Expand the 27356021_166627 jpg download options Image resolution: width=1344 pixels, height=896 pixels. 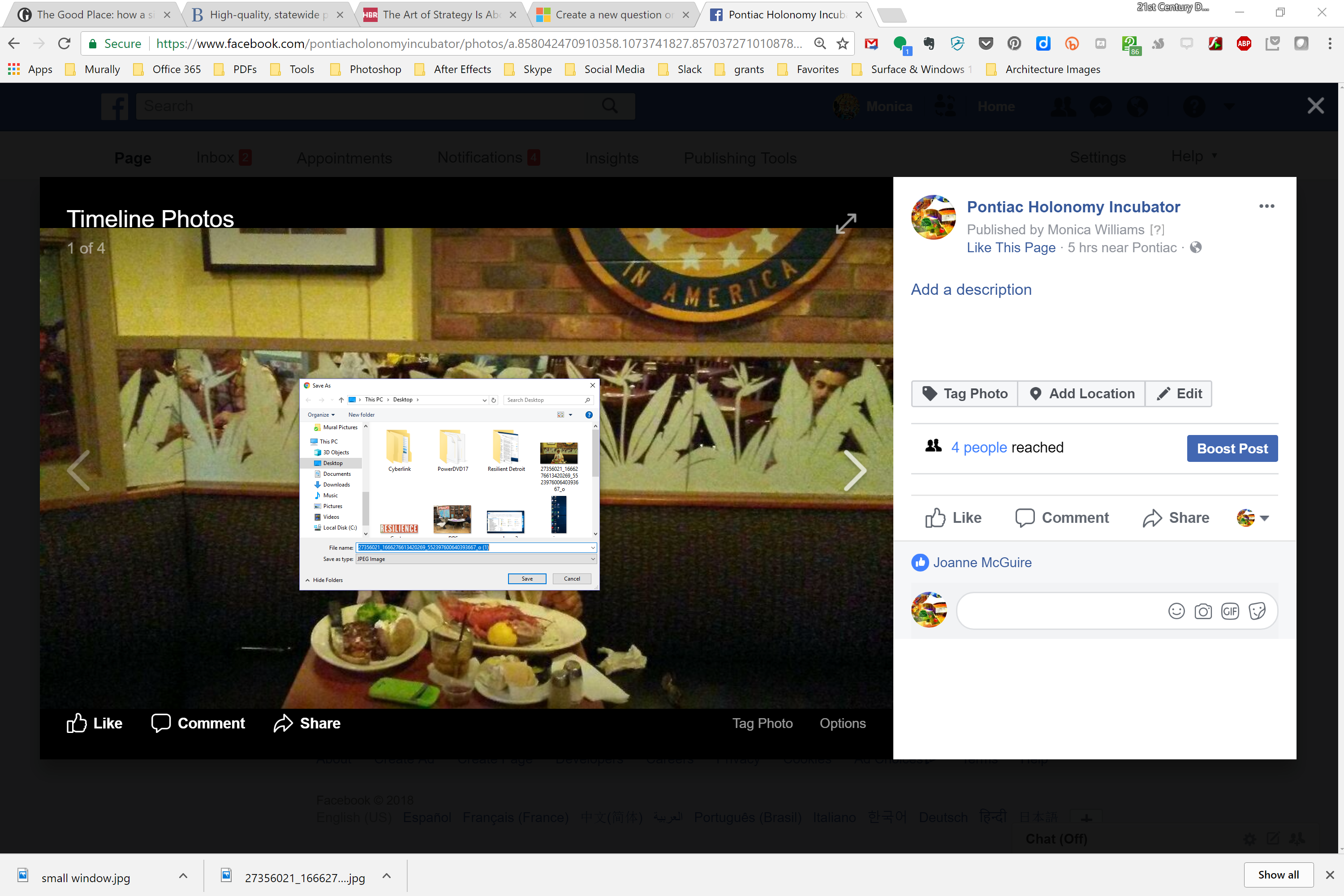(x=387, y=876)
